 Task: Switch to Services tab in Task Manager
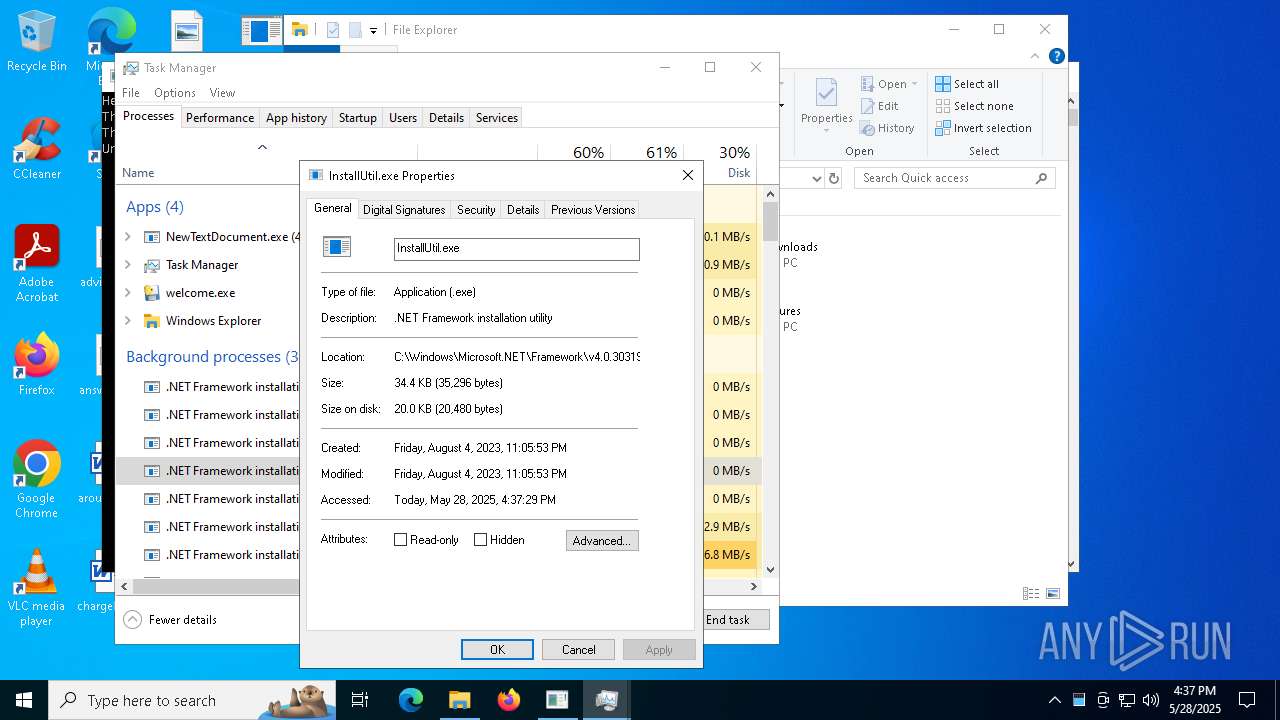click(497, 118)
